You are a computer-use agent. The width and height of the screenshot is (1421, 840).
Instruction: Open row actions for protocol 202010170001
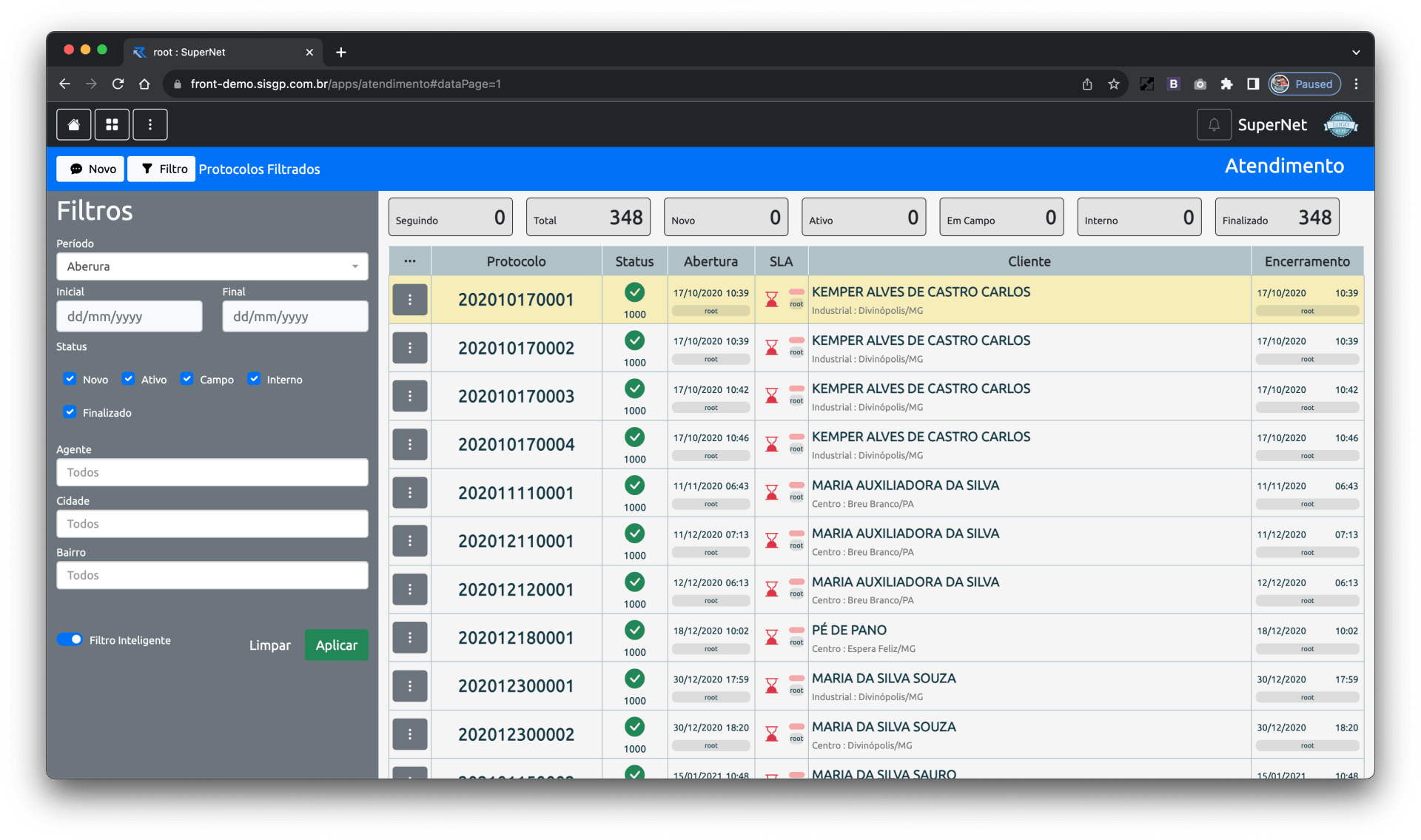(x=409, y=300)
